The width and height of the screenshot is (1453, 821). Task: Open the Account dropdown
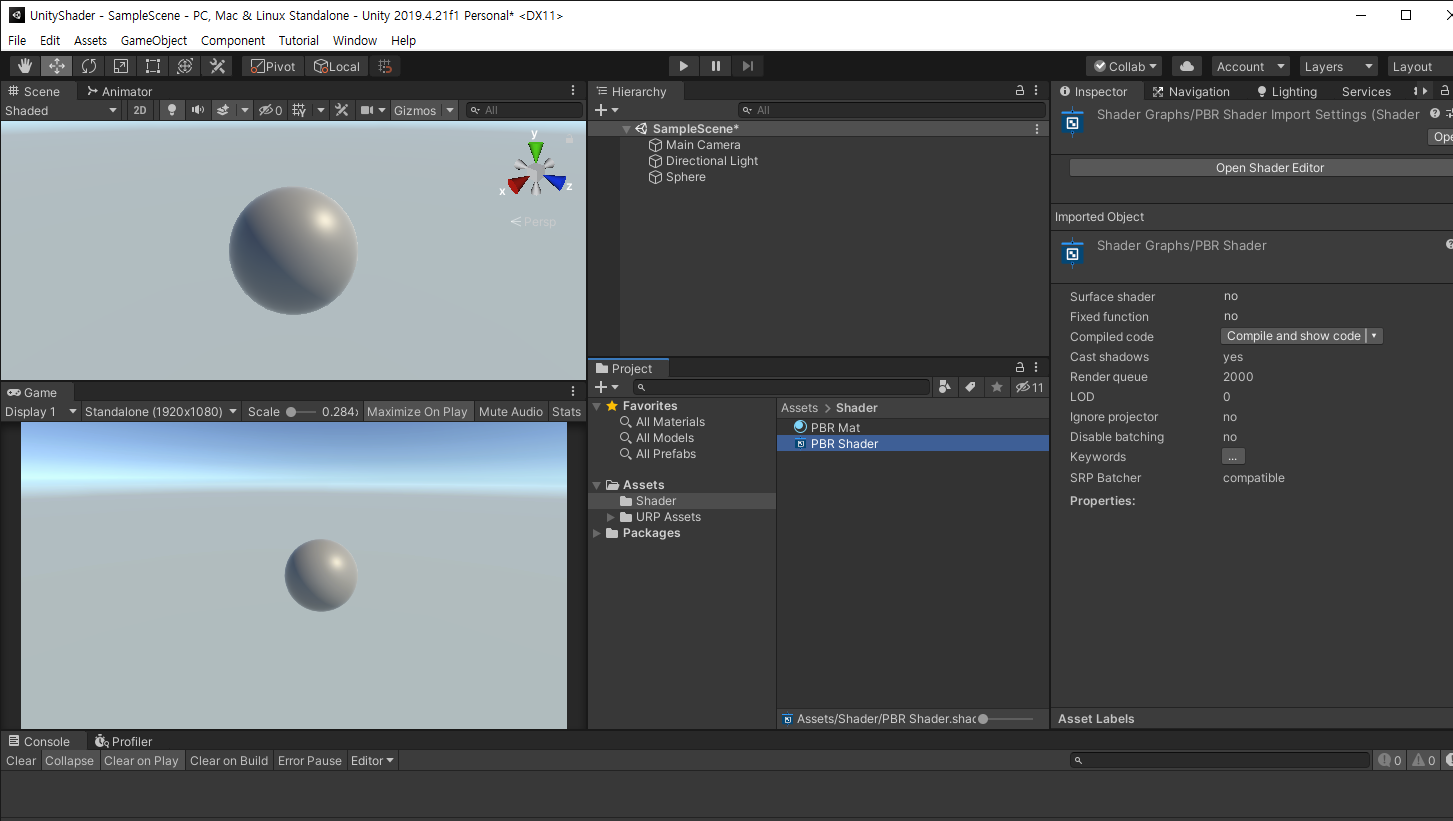coord(1251,66)
